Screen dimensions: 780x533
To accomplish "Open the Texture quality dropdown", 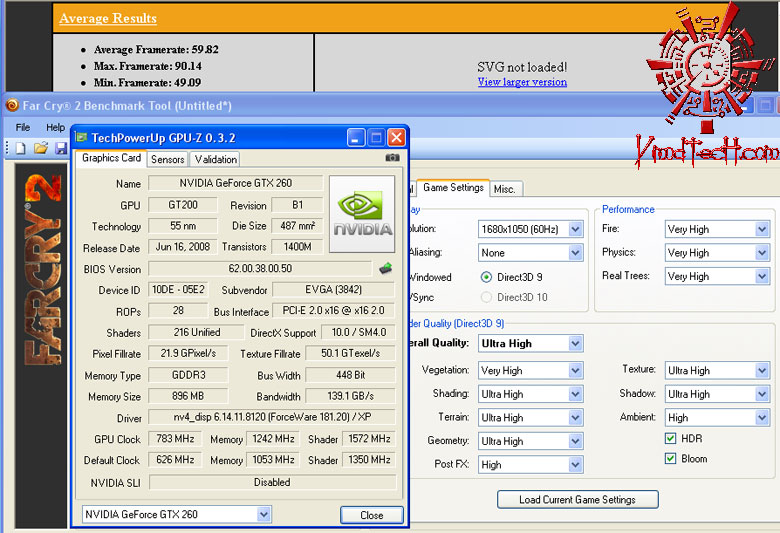I will click(717, 370).
